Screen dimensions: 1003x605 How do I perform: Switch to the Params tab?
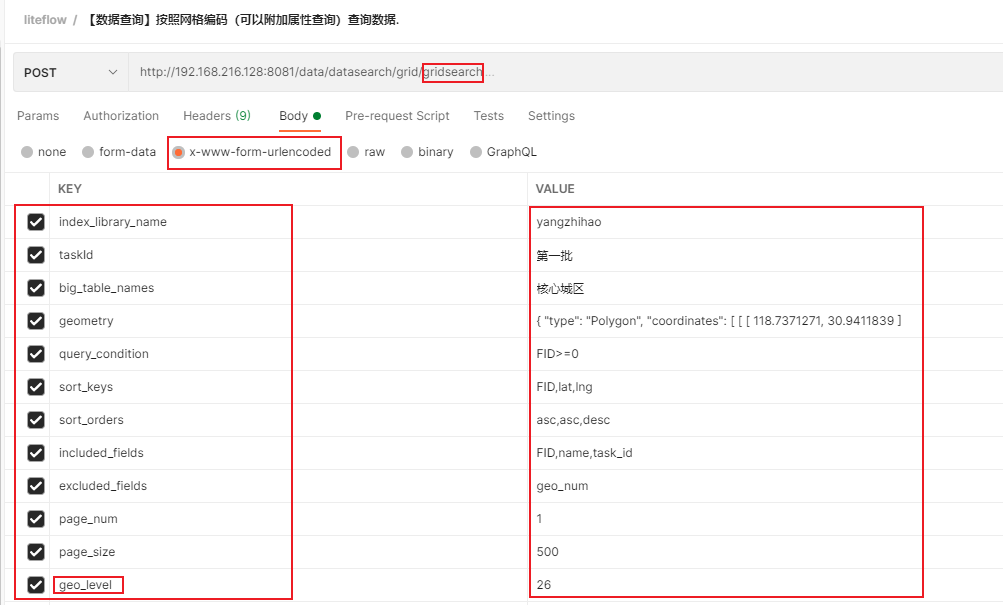pos(38,116)
